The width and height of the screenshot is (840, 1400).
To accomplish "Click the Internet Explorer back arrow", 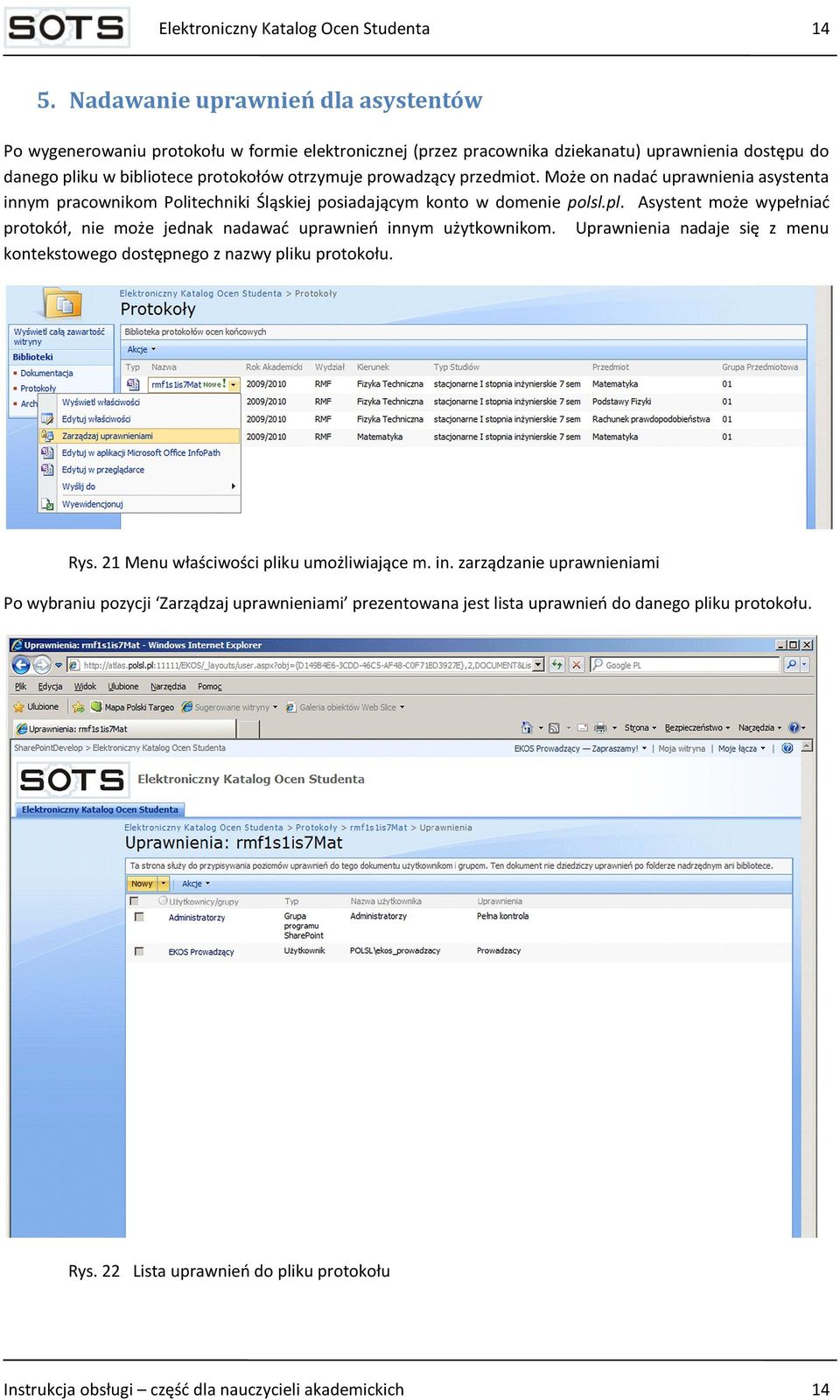I will (21, 665).
